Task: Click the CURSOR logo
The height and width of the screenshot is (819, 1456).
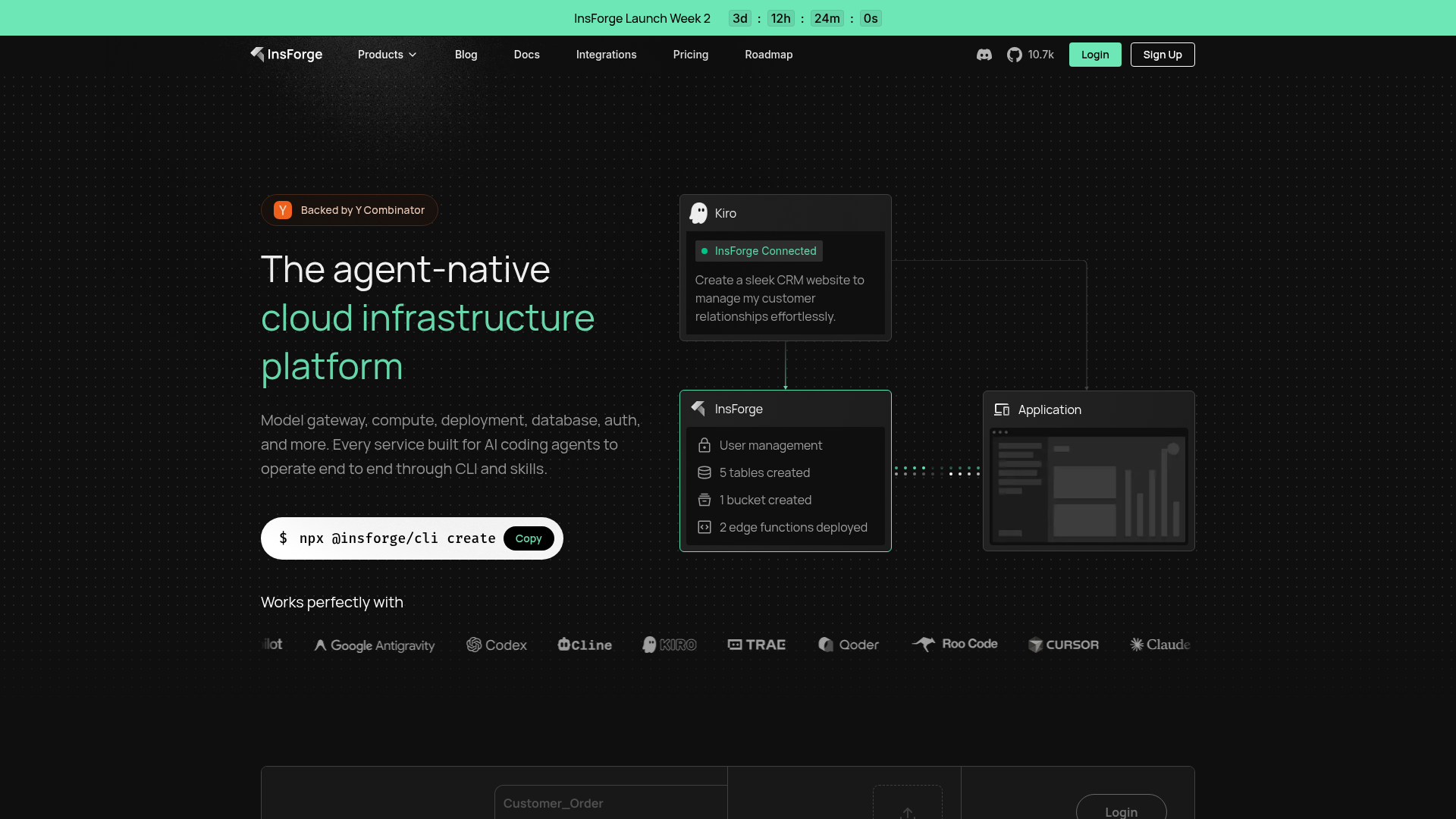Action: (1063, 645)
